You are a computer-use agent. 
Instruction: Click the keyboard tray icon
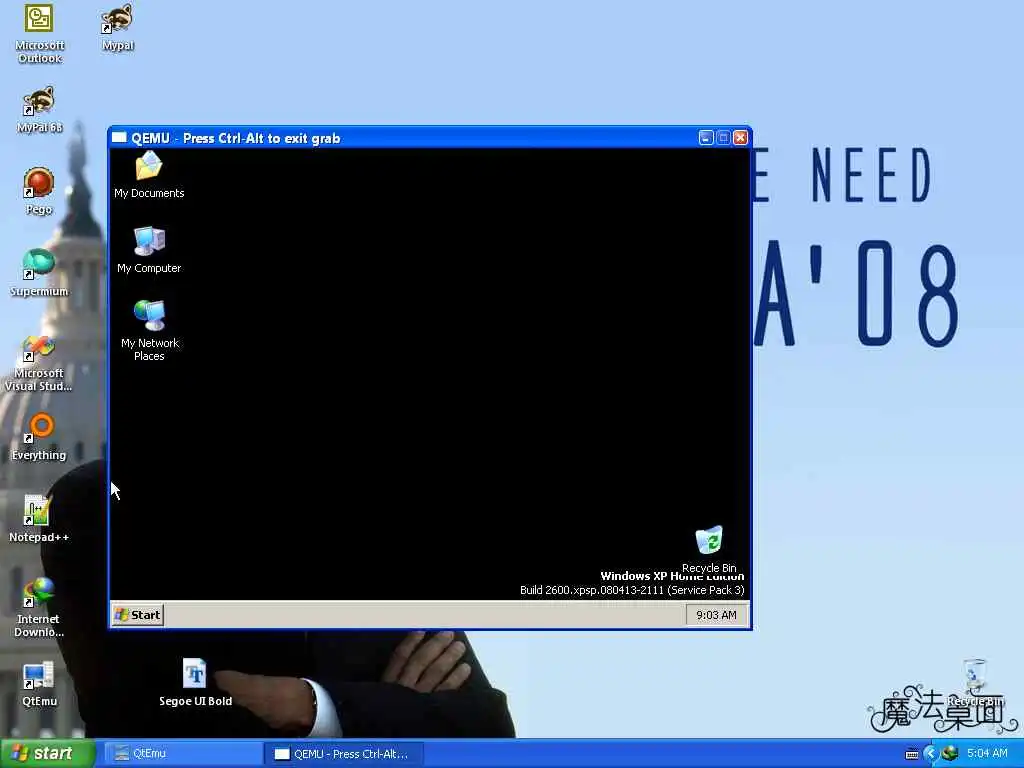pyautogui.click(x=912, y=754)
